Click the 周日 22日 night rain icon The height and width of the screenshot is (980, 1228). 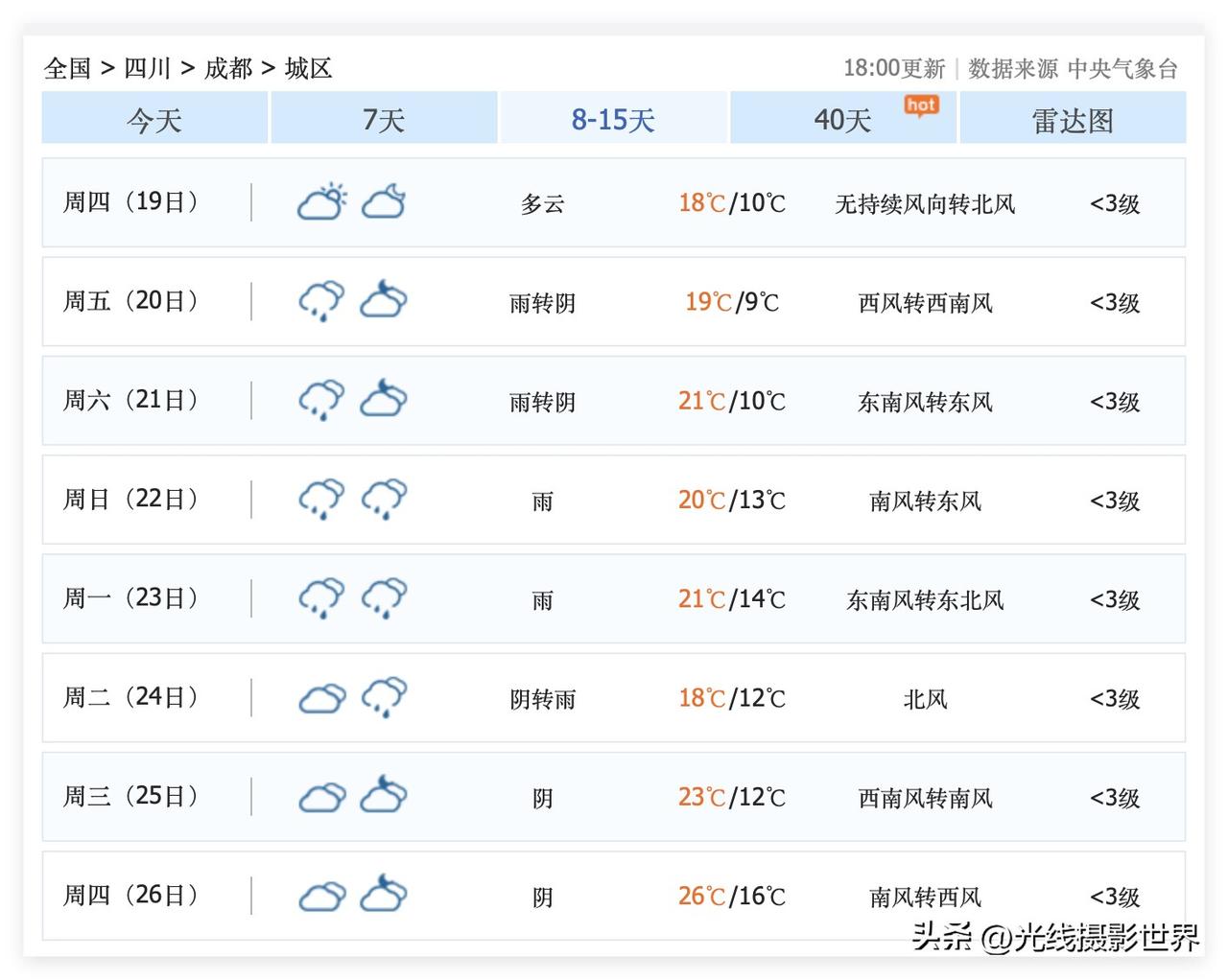[x=384, y=500]
